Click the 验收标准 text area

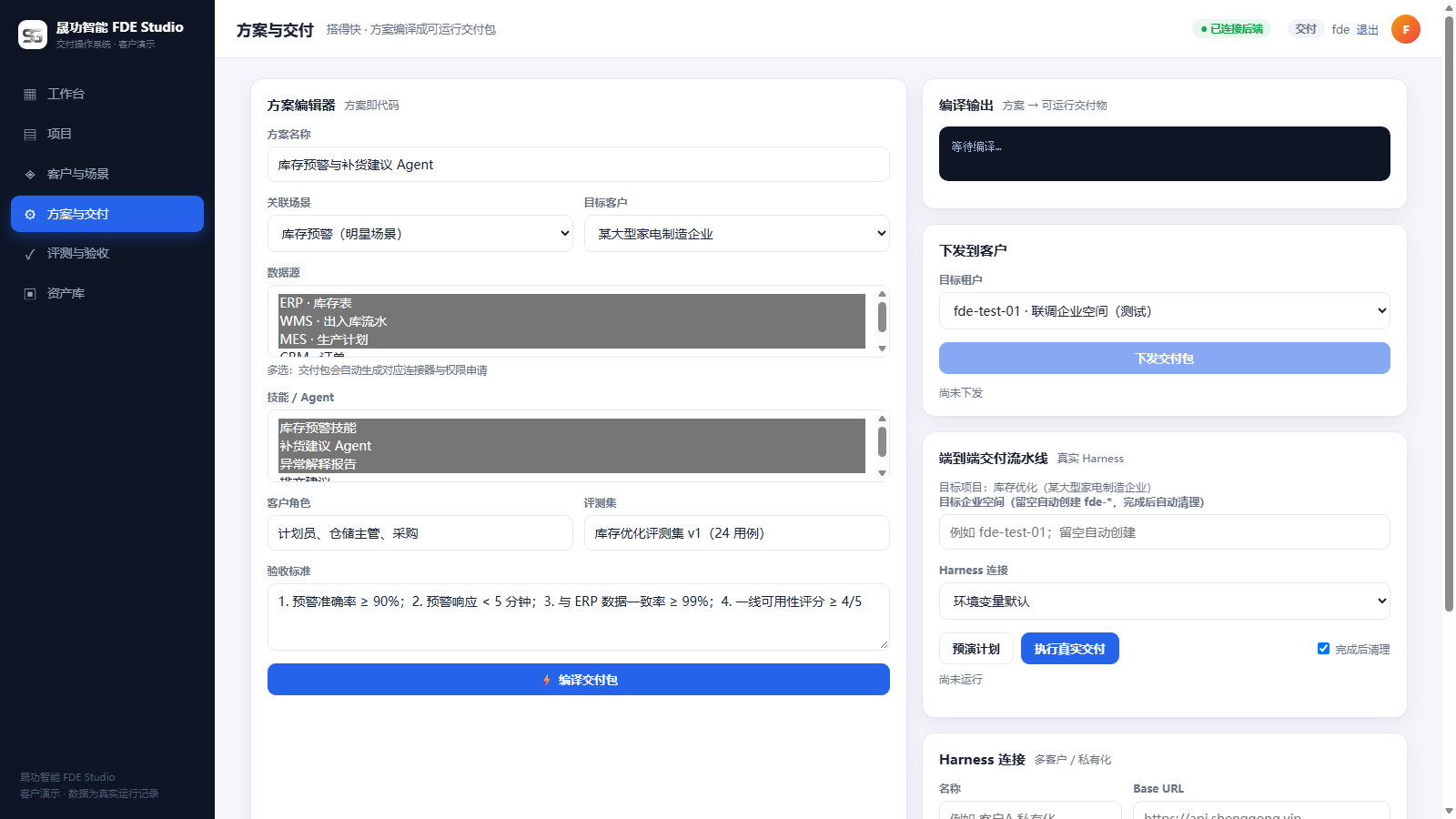pyautogui.click(x=579, y=617)
